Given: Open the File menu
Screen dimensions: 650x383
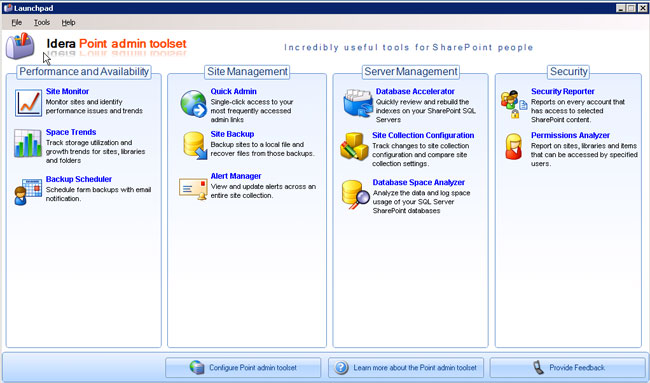Looking at the screenshot, I should click(17, 22).
